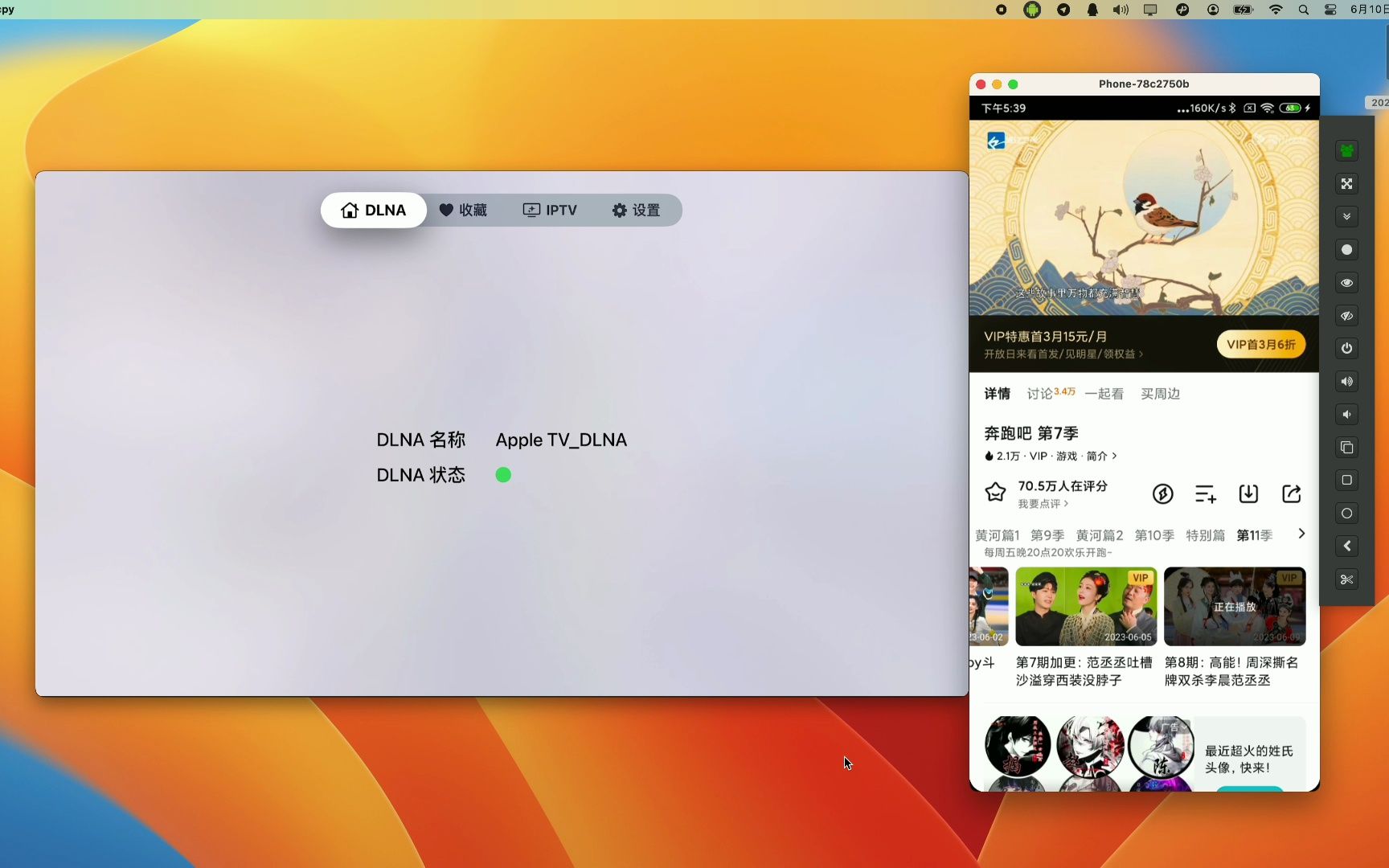The width and height of the screenshot is (1389, 868).
Task: Click the VIP首3月6折 button
Action: coord(1260,344)
